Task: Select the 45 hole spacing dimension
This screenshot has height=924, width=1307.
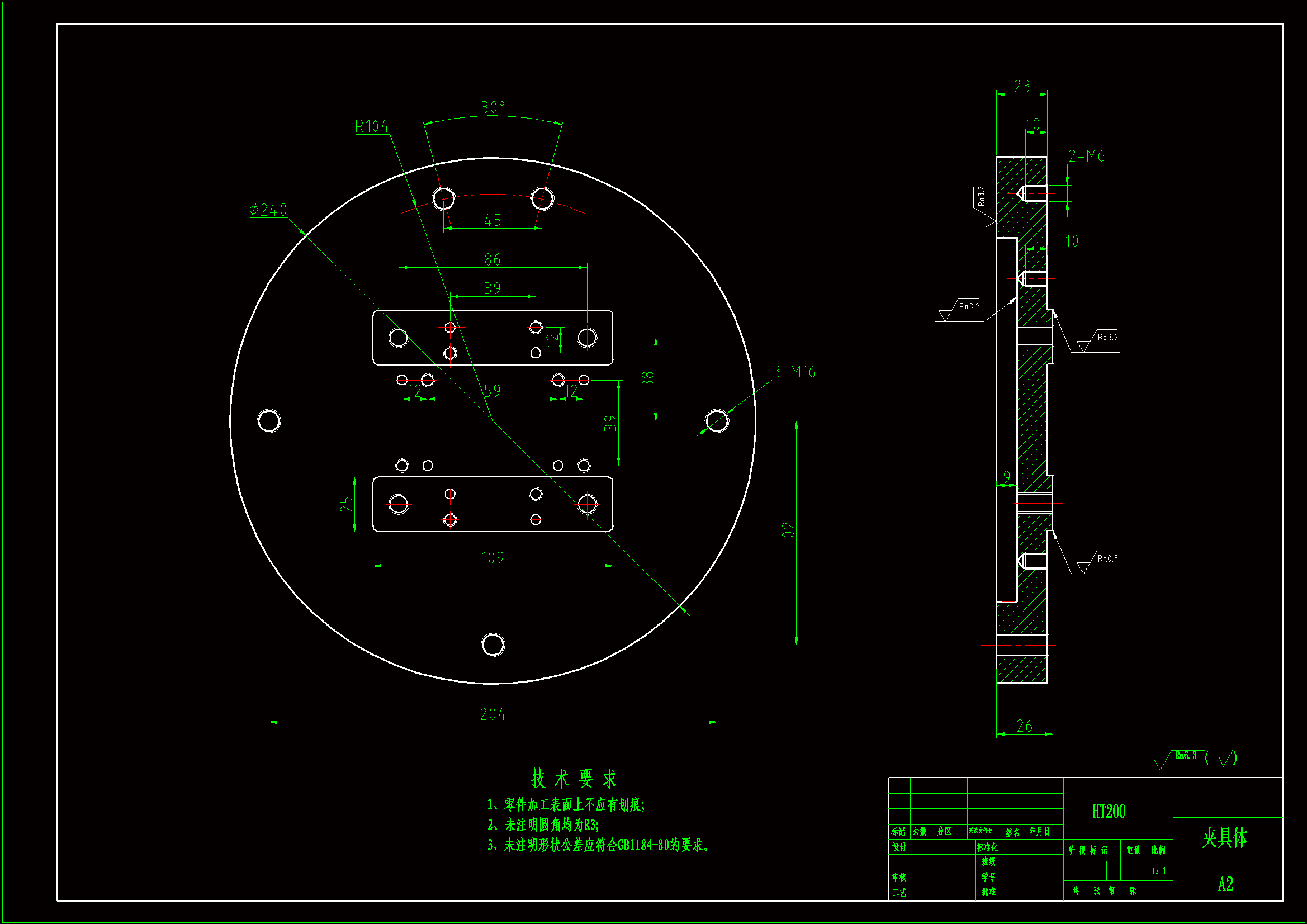Action: point(493,220)
